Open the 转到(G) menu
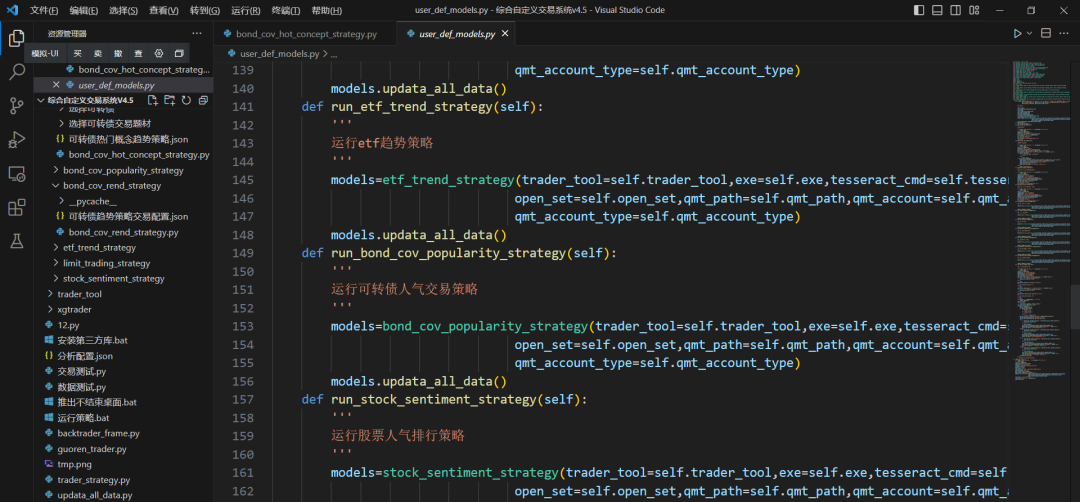The image size is (1080, 502). point(205,10)
